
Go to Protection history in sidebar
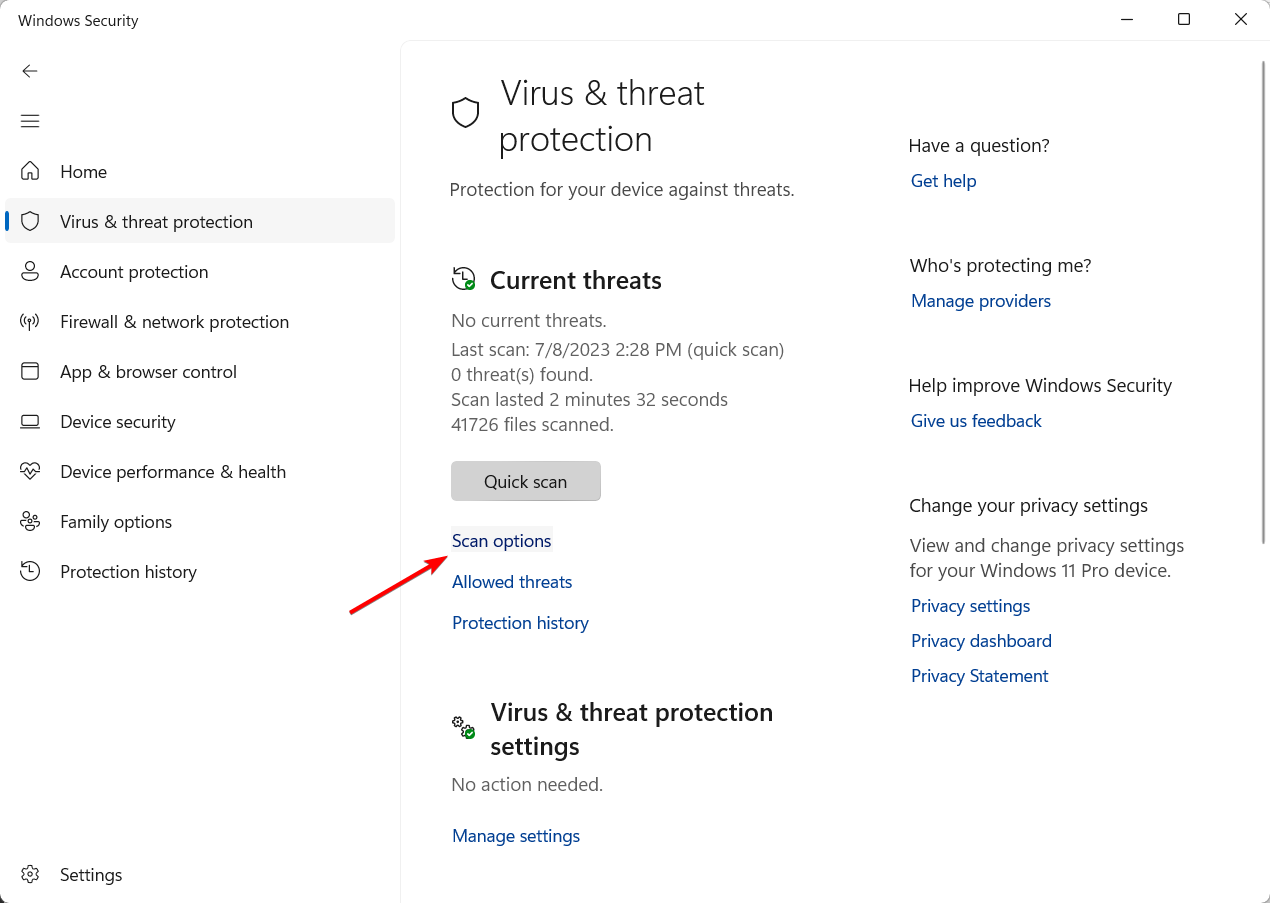128,572
